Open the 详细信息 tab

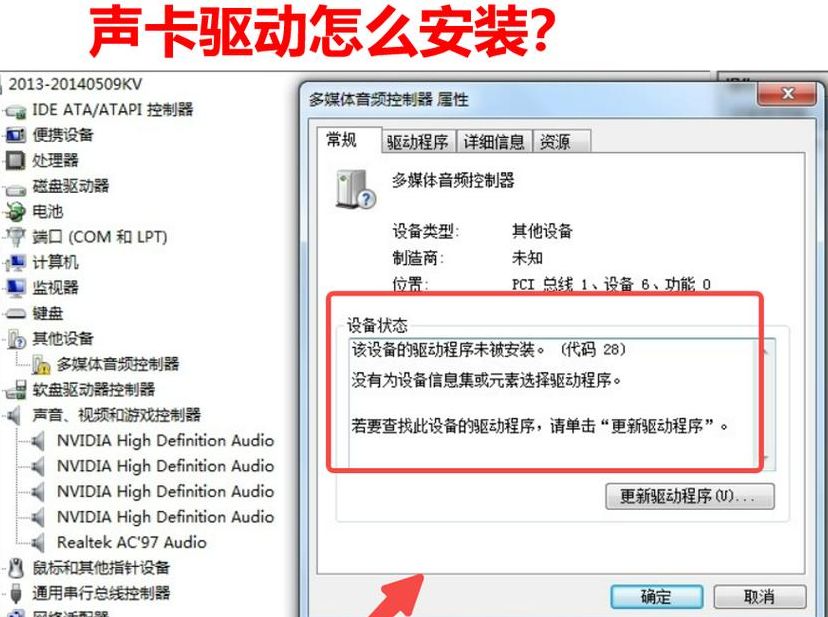click(494, 142)
